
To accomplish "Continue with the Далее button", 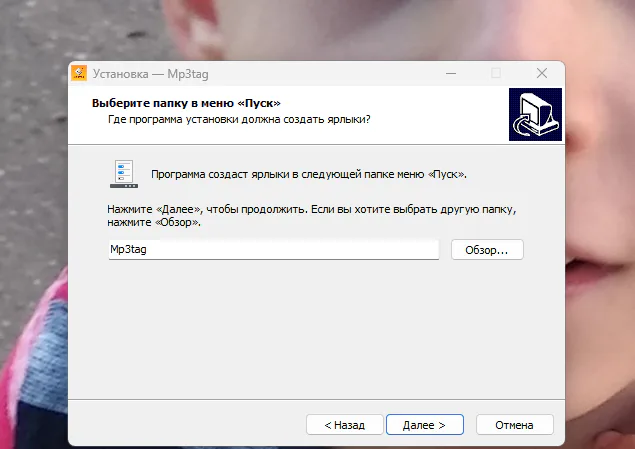I will (425, 425).
